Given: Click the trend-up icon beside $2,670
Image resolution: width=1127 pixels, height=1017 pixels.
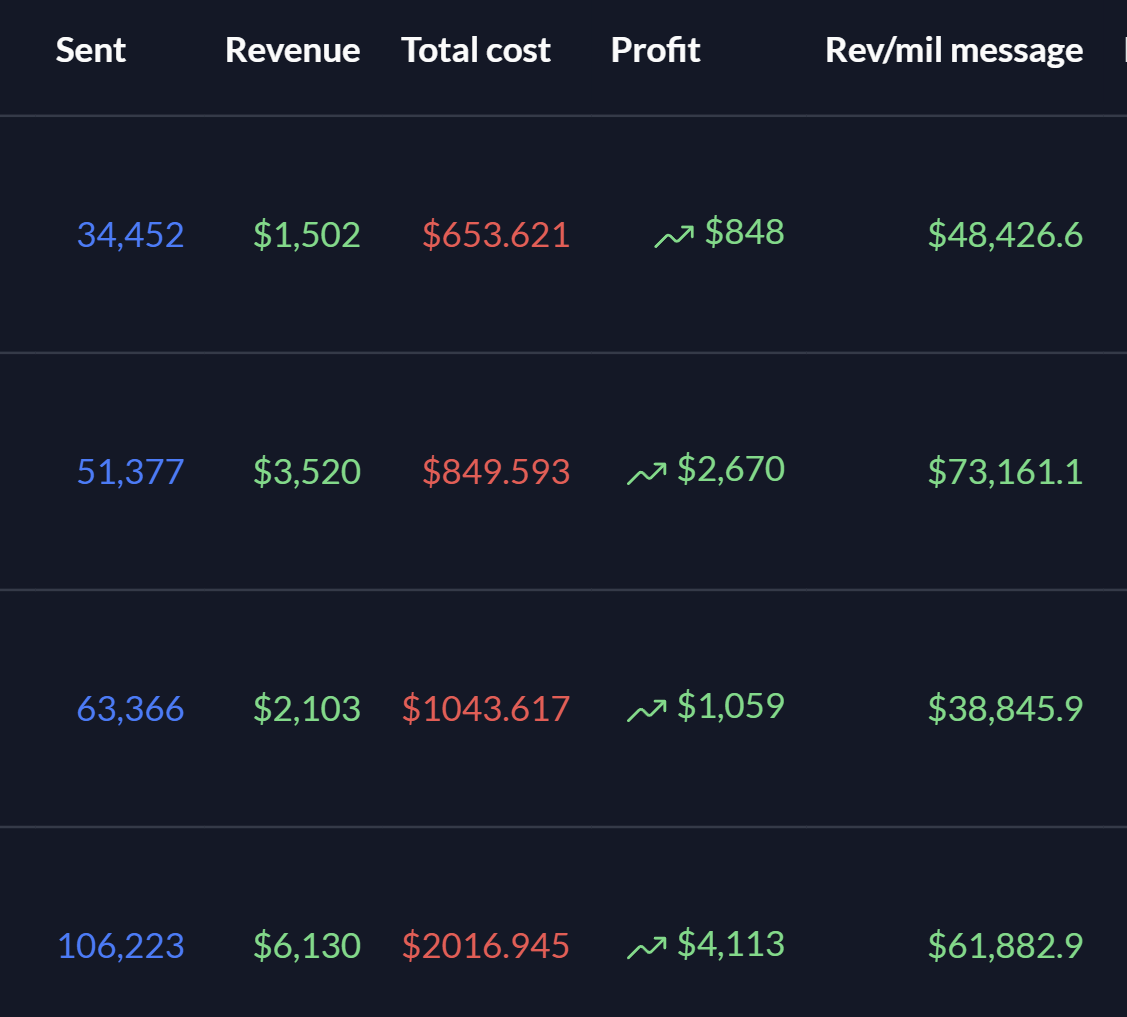Looking at the screenshot, I should pos(647,474).
